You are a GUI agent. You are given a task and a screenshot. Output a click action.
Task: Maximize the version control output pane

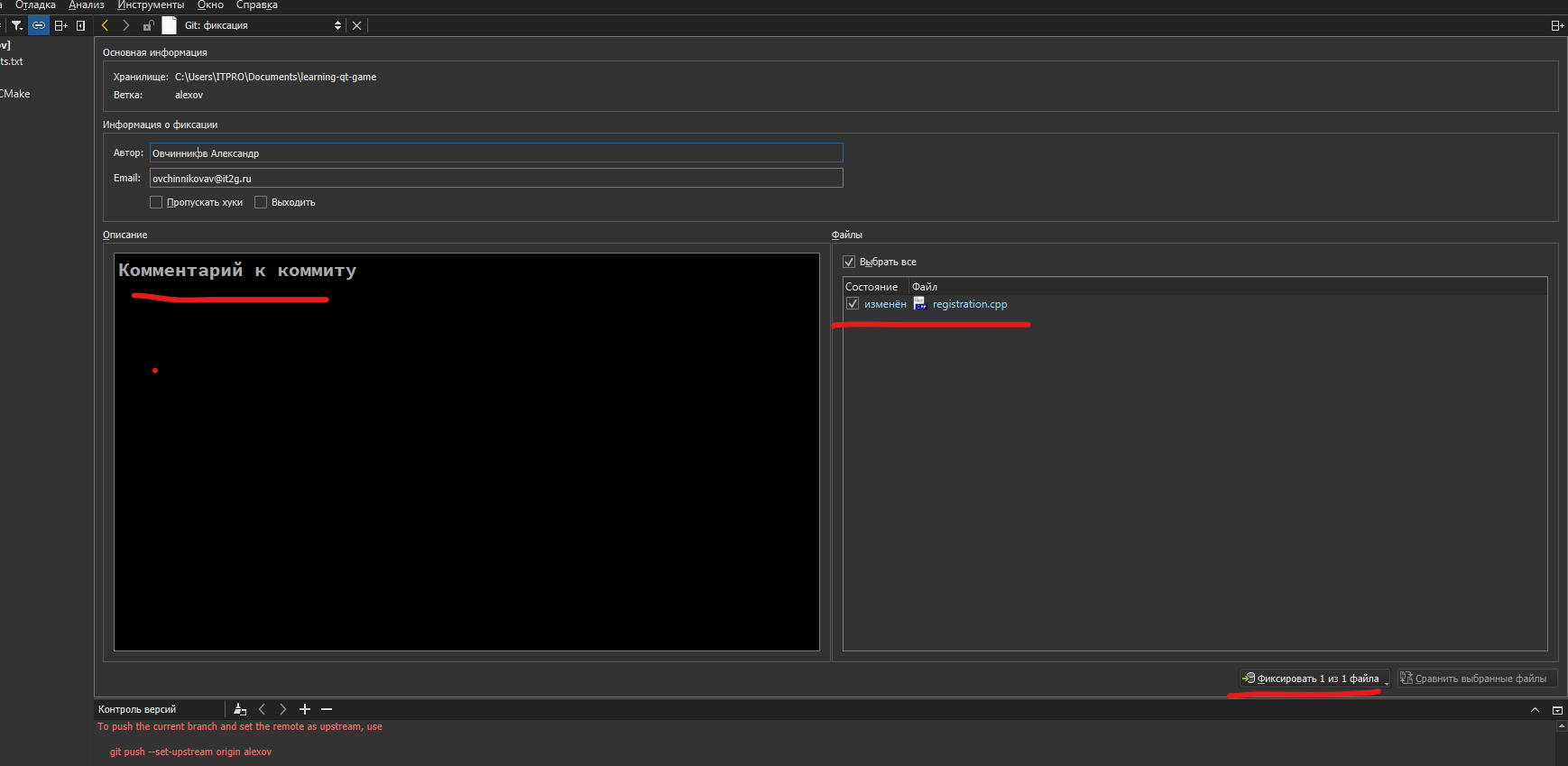point(1557,710)
